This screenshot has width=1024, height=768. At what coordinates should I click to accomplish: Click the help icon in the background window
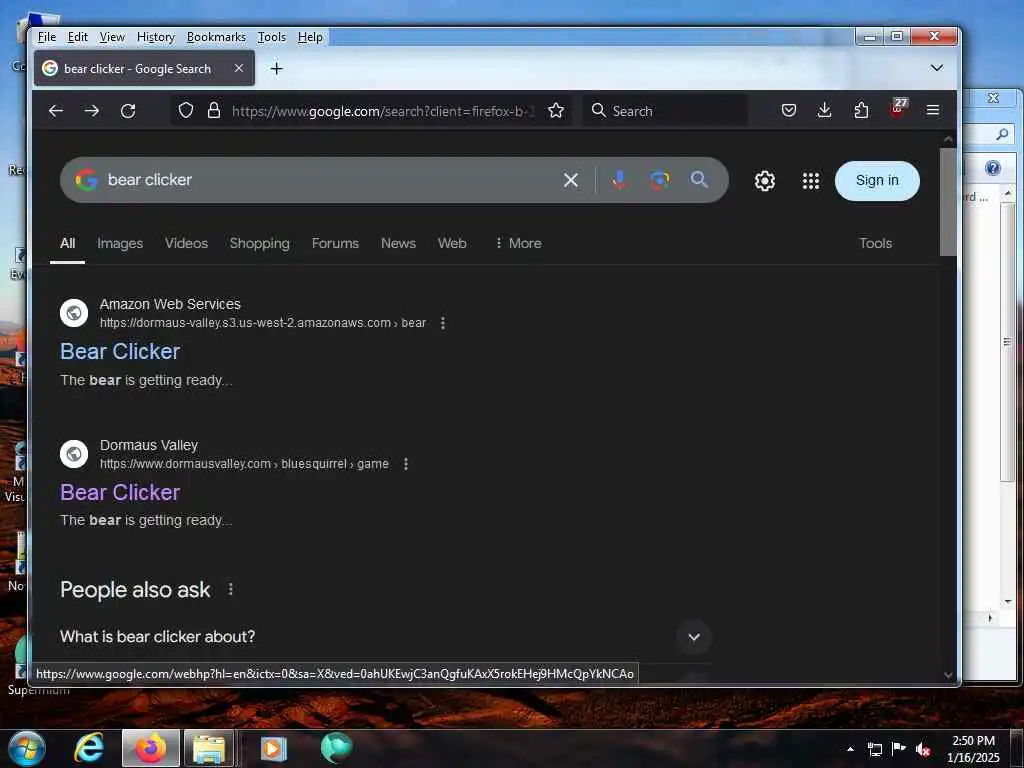(993, 168)
